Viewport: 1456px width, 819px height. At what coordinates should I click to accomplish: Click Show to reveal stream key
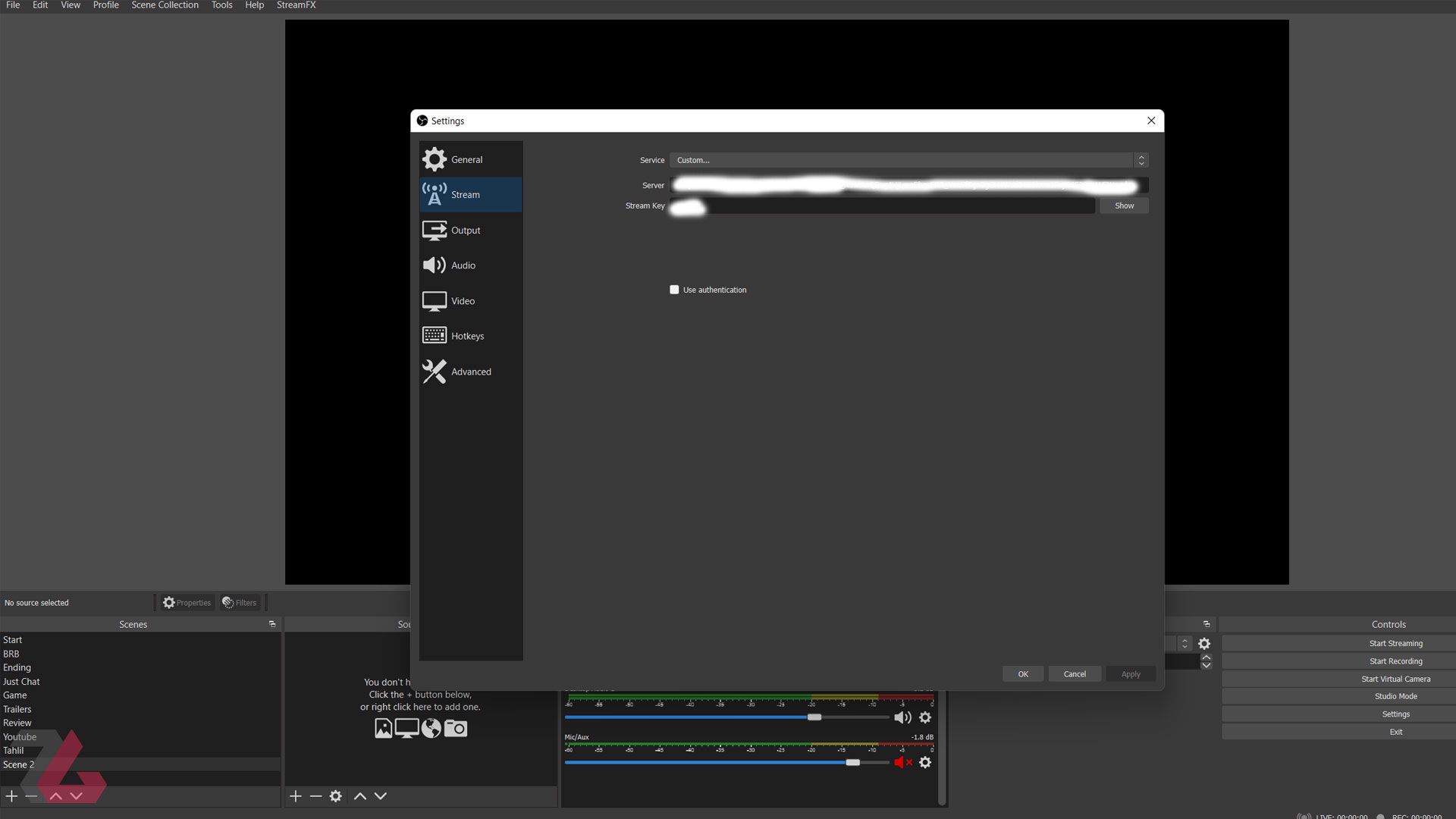click(x=1124, y=205)
